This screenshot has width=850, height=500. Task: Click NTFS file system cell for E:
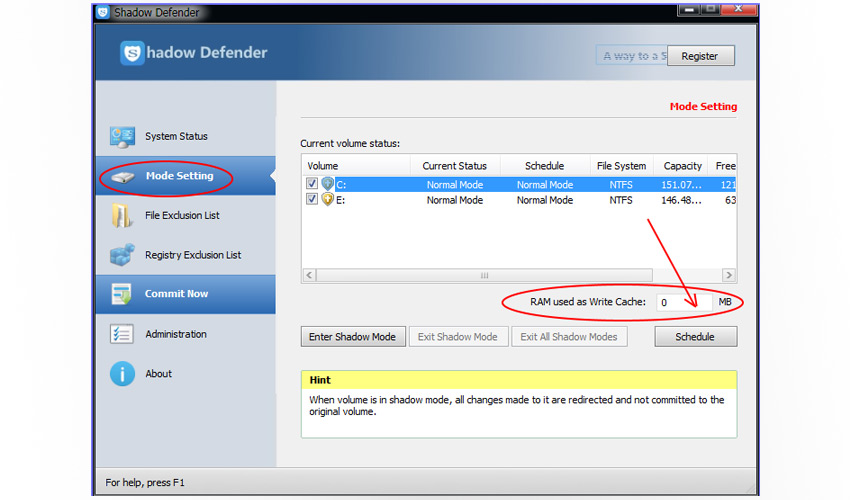tap(621, 200)
